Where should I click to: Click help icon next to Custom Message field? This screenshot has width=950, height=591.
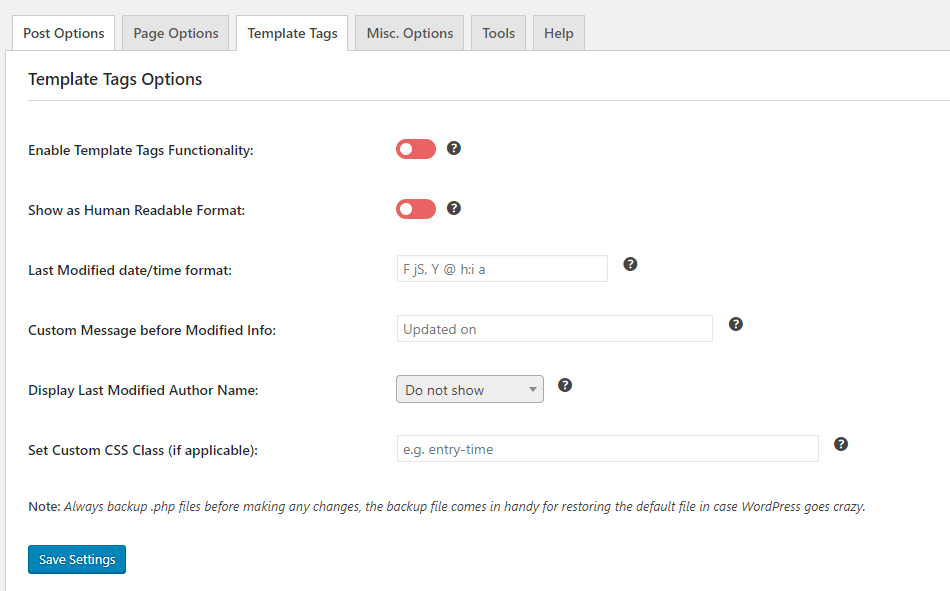(x=736, y=324)
